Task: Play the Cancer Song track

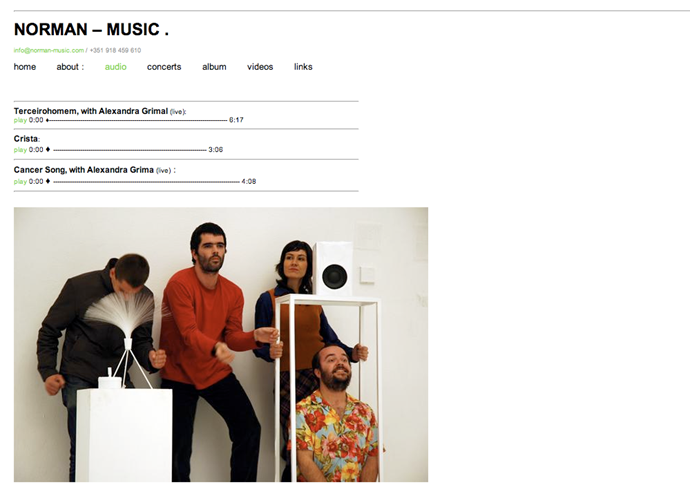Action: (20, 181)
